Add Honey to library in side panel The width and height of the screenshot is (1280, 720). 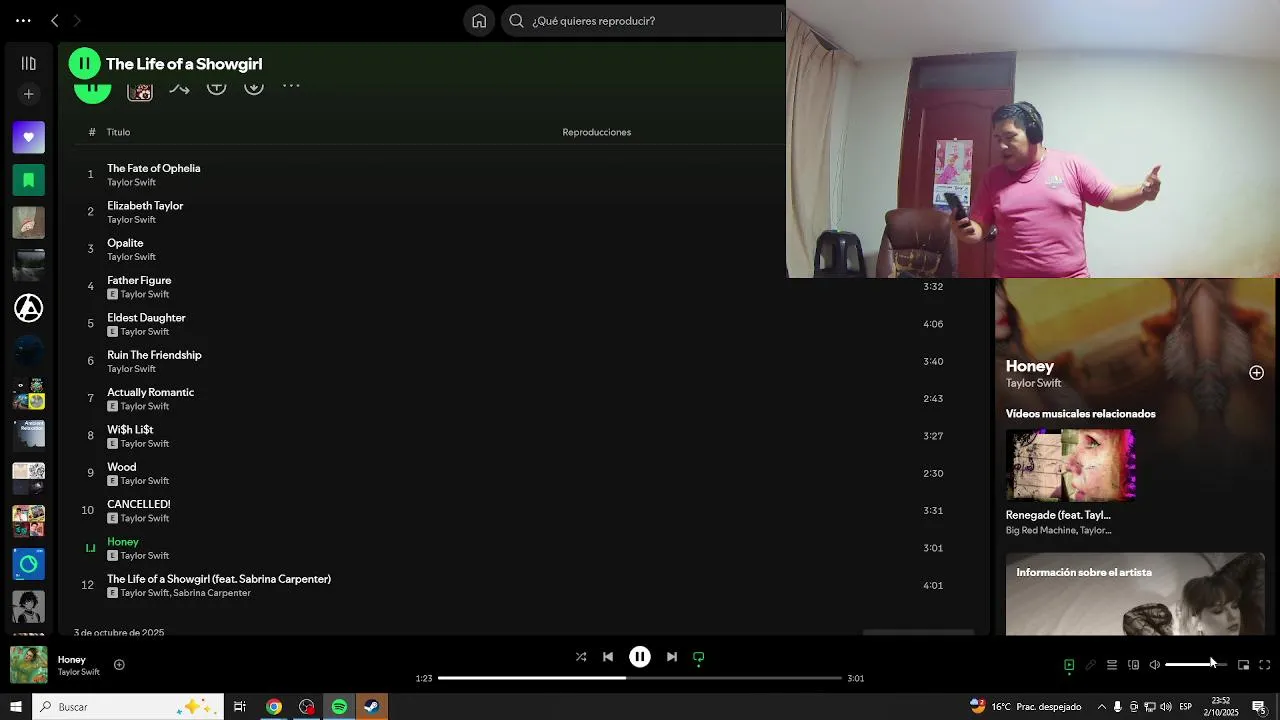pos(1256,373)
